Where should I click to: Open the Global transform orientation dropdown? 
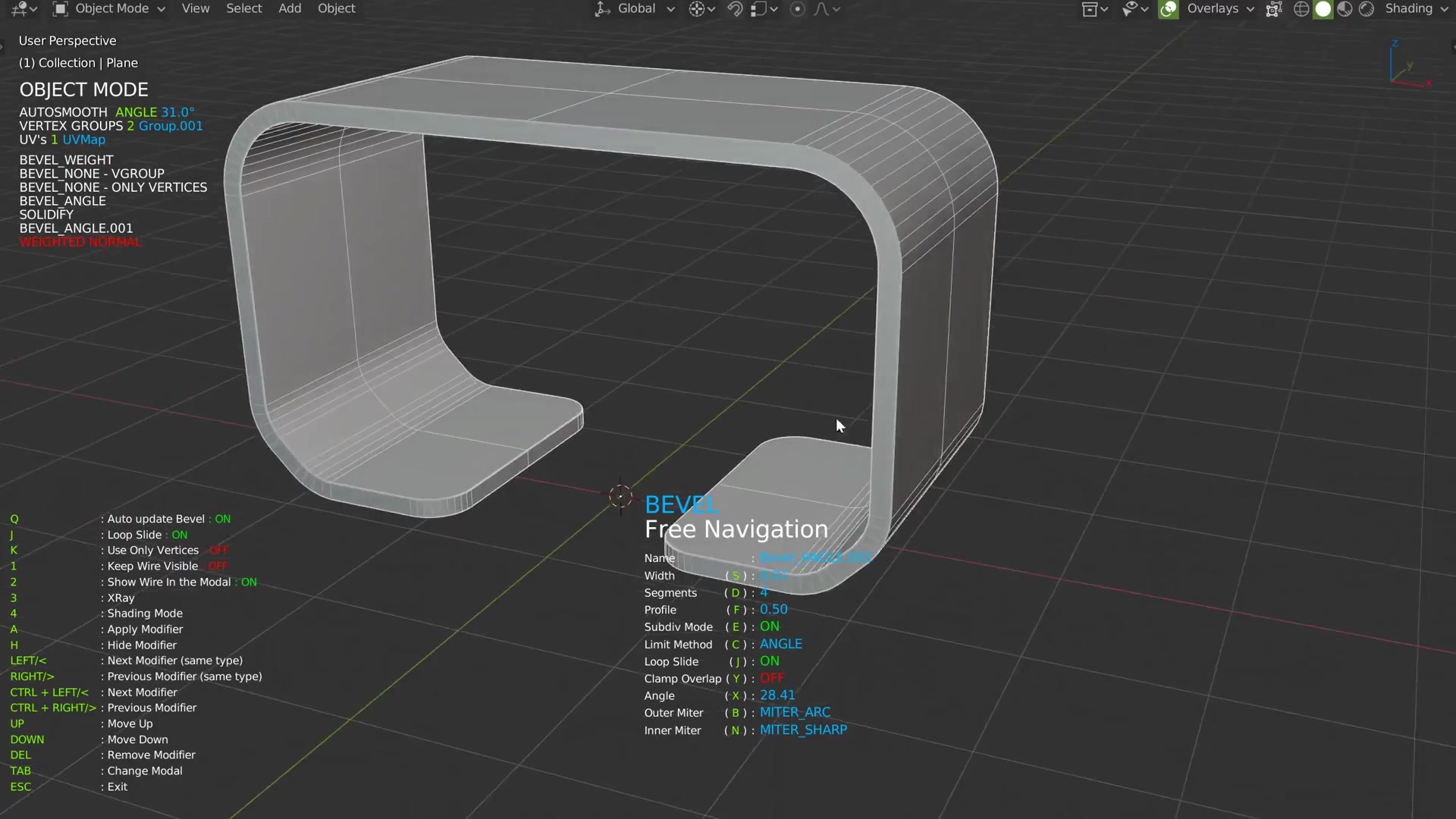coord(635,8)
